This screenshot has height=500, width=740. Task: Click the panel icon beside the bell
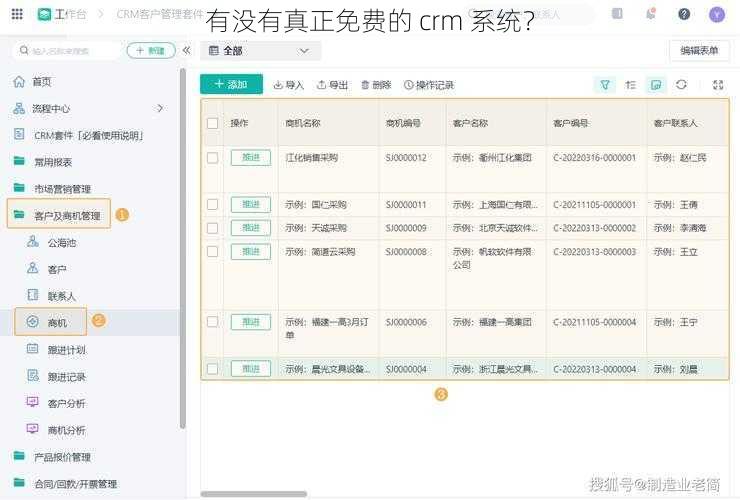[x=617, y=14]
